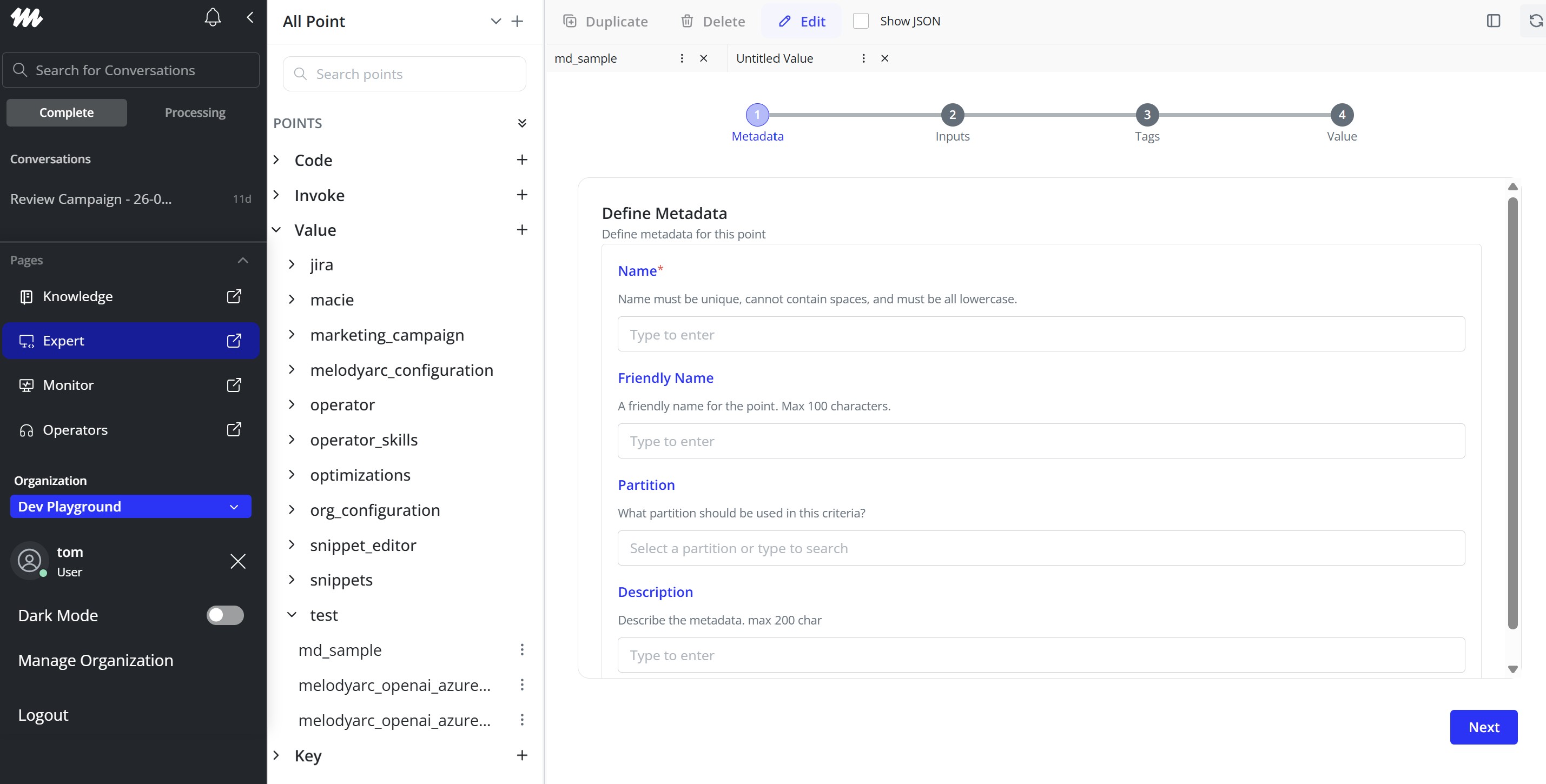1546x784 pixels.
Task: Click the refresh icon at top right
Action: (1535, 21)
